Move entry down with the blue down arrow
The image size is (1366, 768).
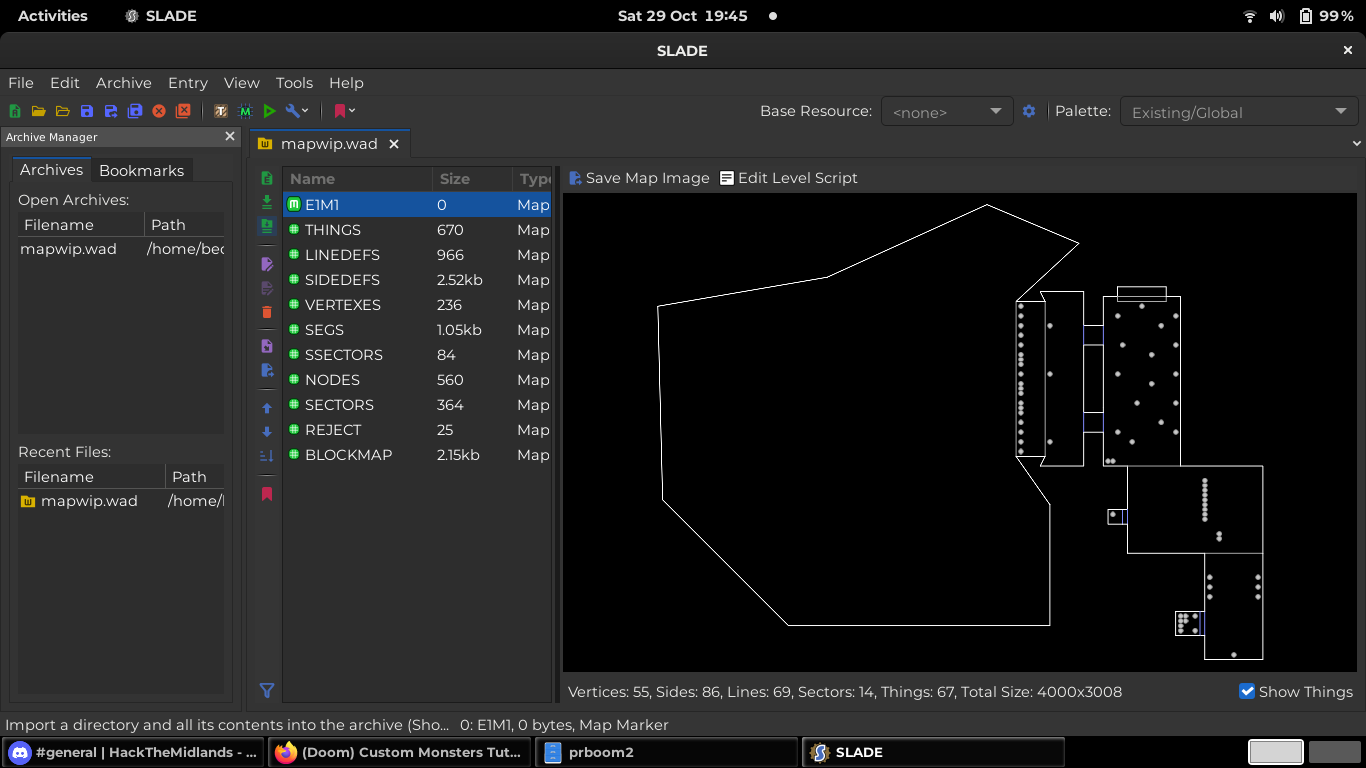pos(267,432)
